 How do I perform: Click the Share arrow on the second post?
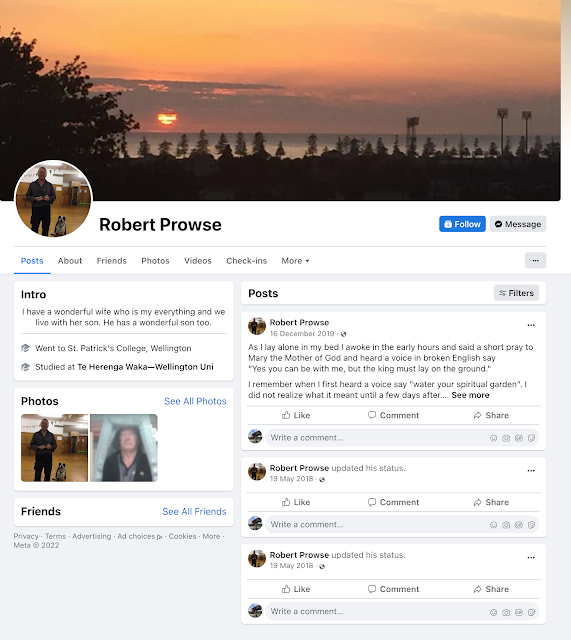478,502
